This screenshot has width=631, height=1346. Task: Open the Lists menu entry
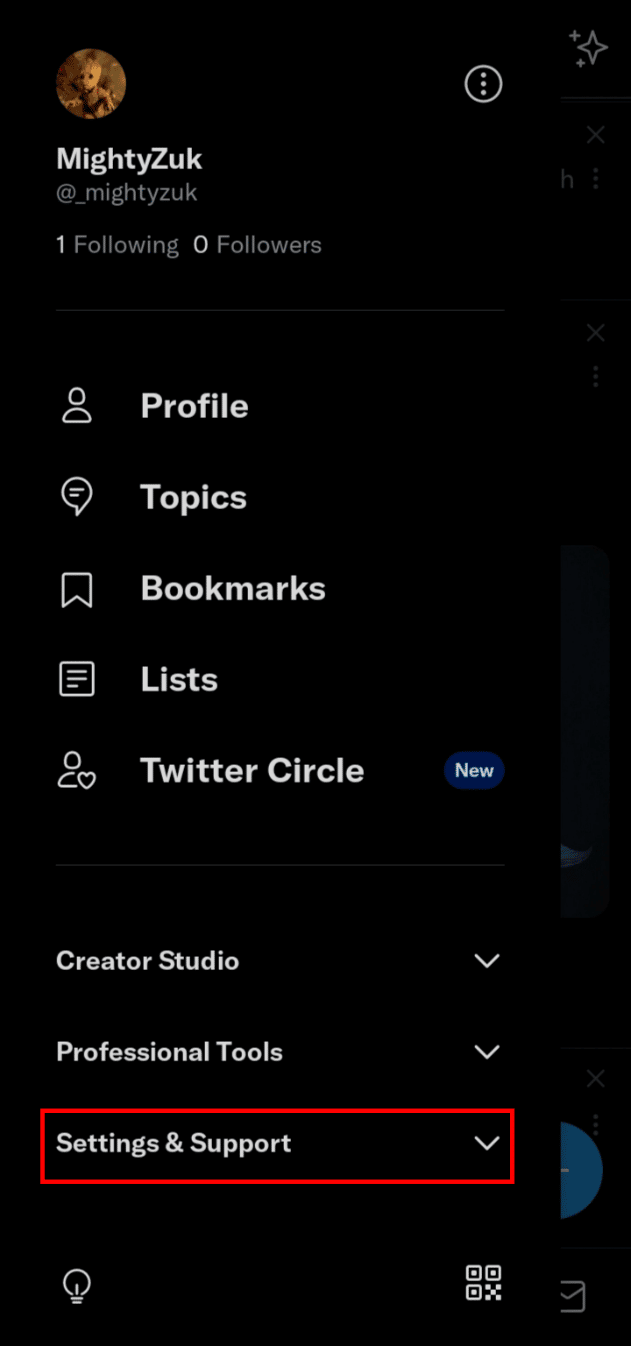tap(179, 680)
